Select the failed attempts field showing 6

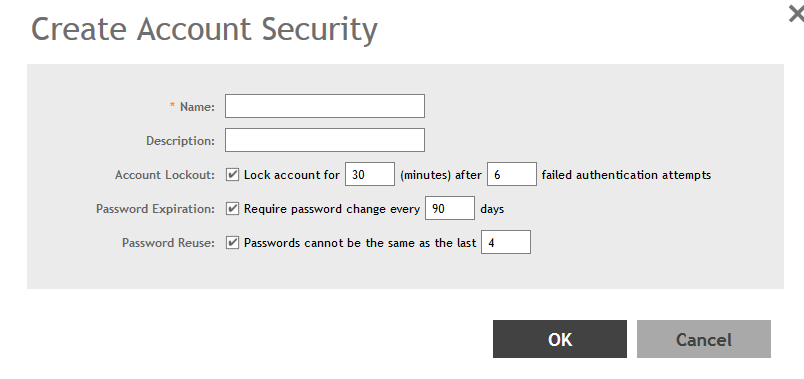pos(512,174)
